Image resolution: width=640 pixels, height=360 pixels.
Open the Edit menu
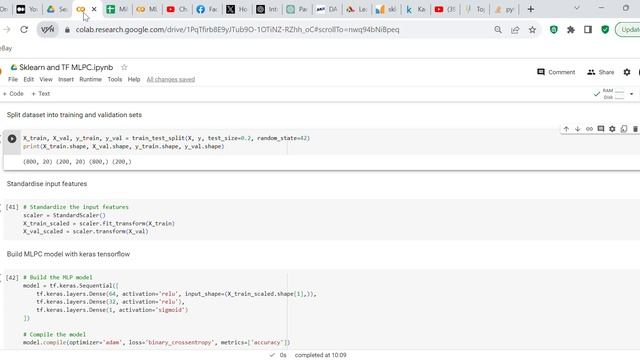[29, 79]
